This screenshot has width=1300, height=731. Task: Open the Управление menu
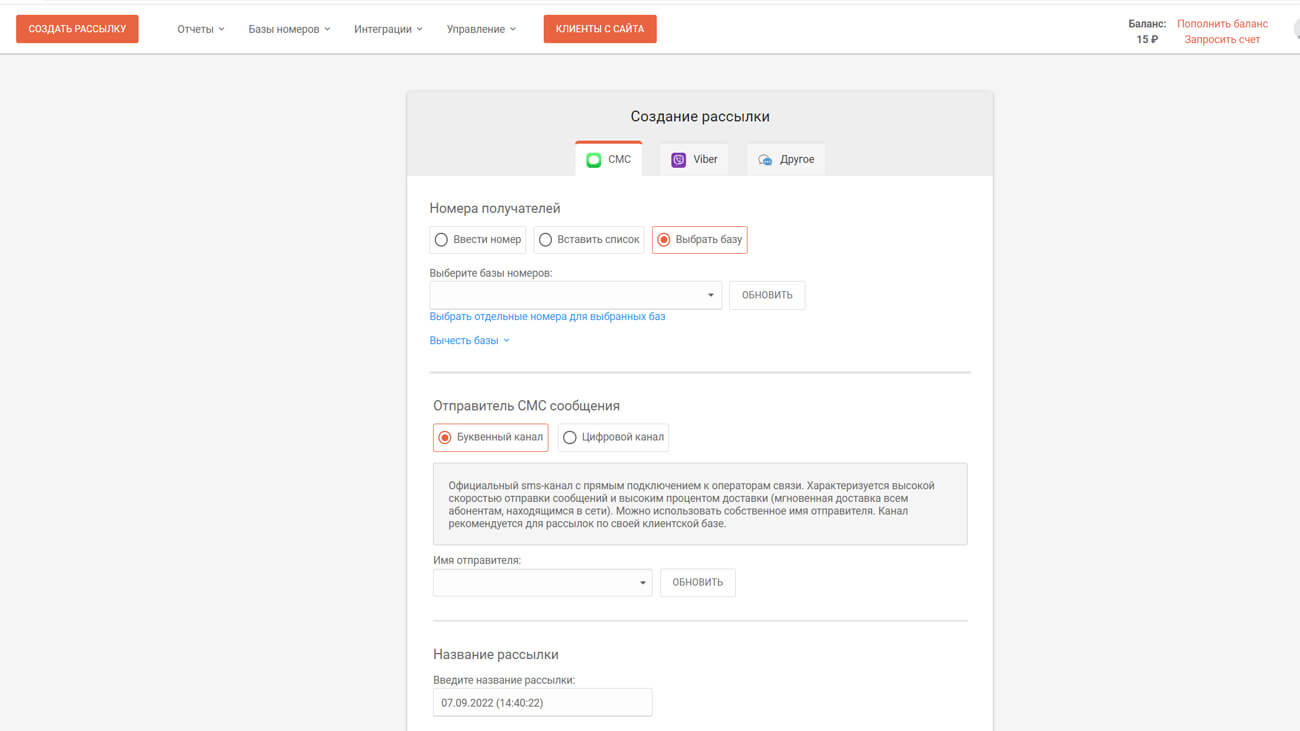point(481,29)
